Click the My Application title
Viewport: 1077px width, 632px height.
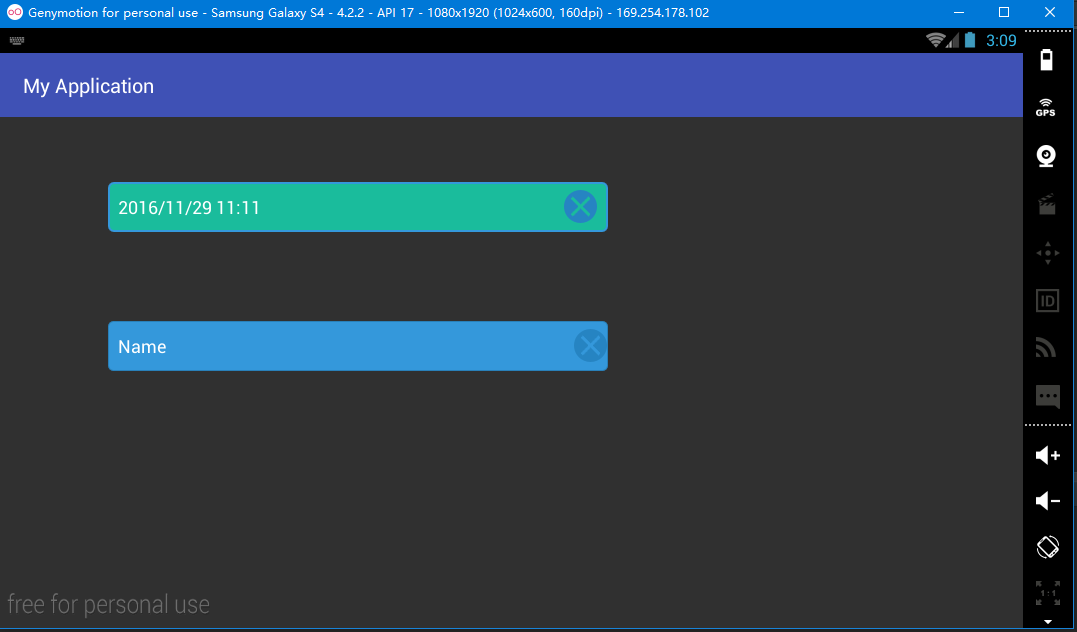(89, 86)
